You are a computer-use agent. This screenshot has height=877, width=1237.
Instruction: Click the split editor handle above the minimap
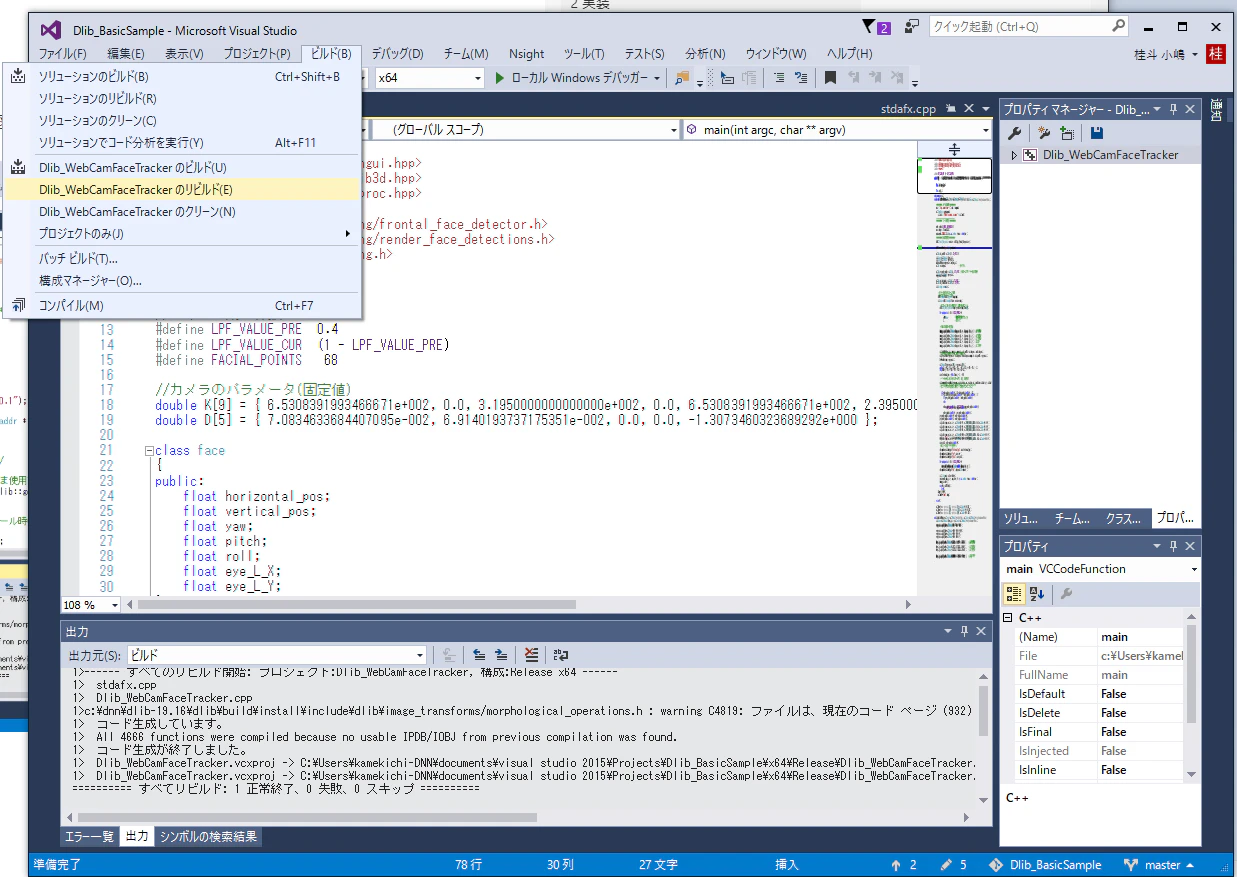(x=954, y=149)
